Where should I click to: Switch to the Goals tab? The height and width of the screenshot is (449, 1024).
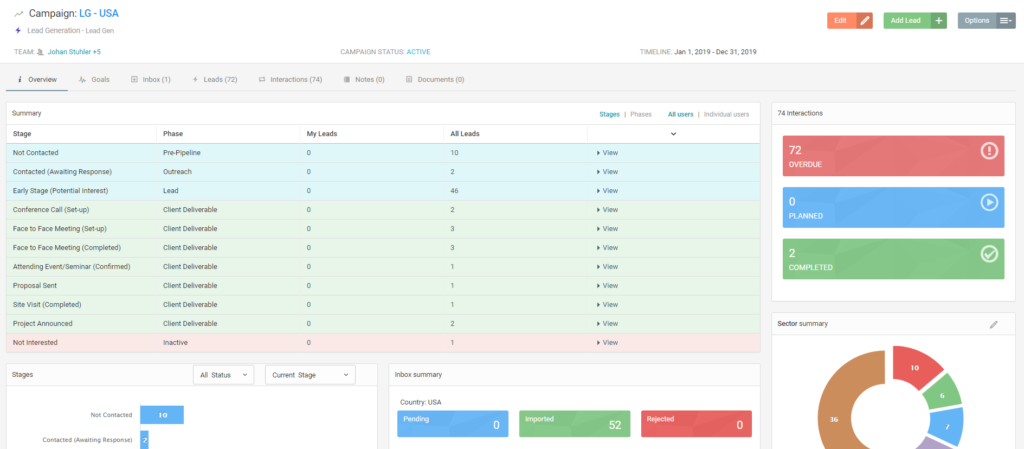pos(94,80)
